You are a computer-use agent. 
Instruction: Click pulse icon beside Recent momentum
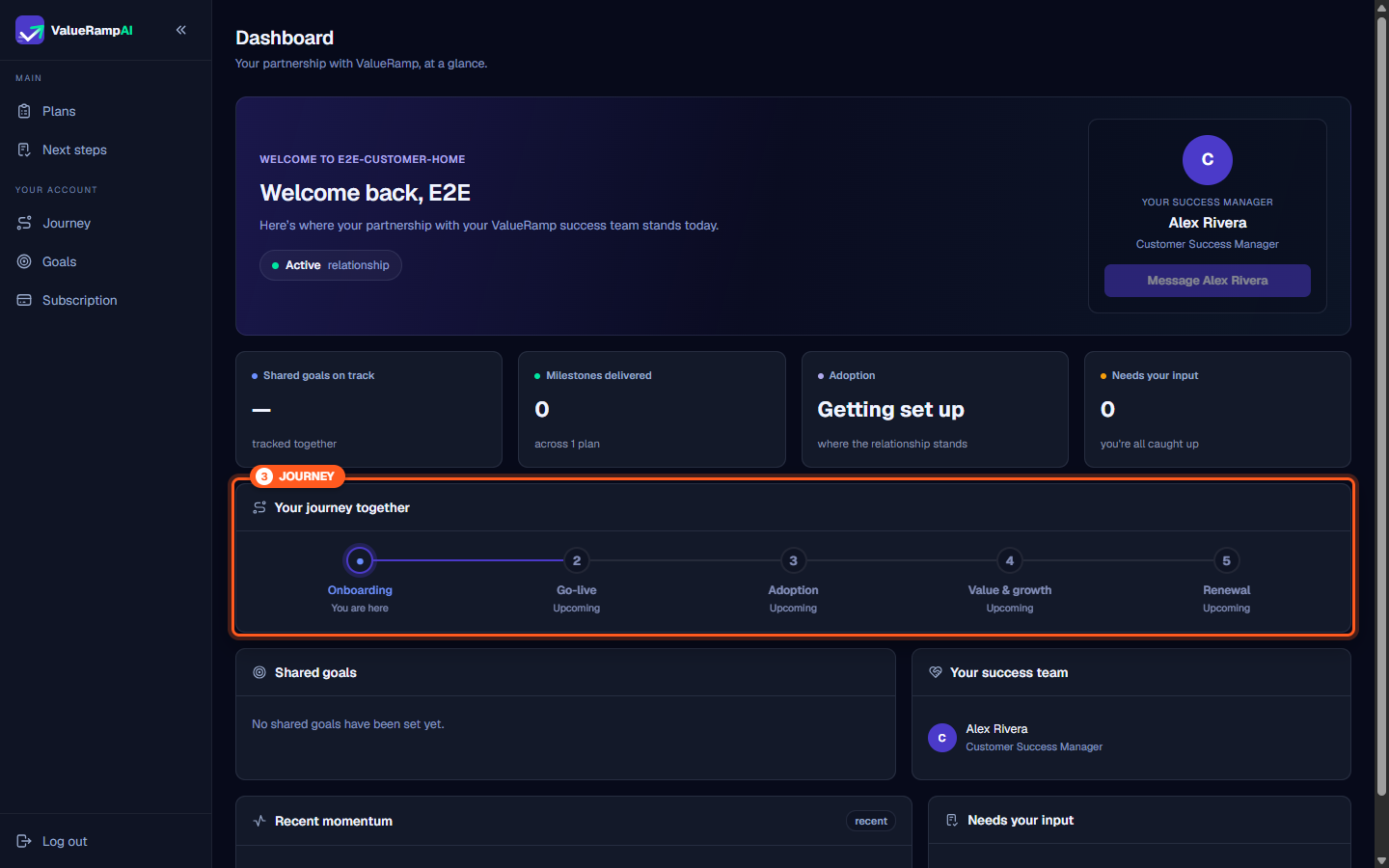click(259, 821)
